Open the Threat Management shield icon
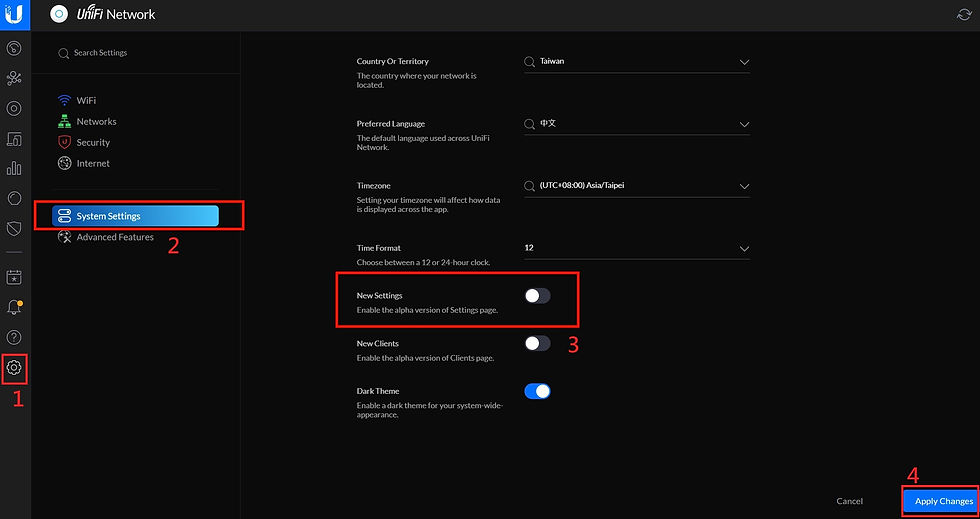Screen dimensions: 980x519 point(14,229)
